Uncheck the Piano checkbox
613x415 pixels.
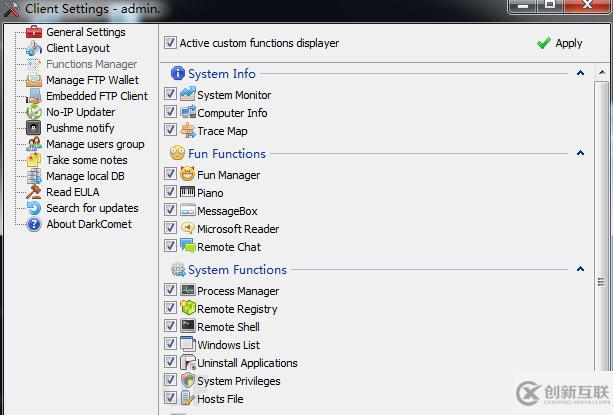click(x=170, y=192)
